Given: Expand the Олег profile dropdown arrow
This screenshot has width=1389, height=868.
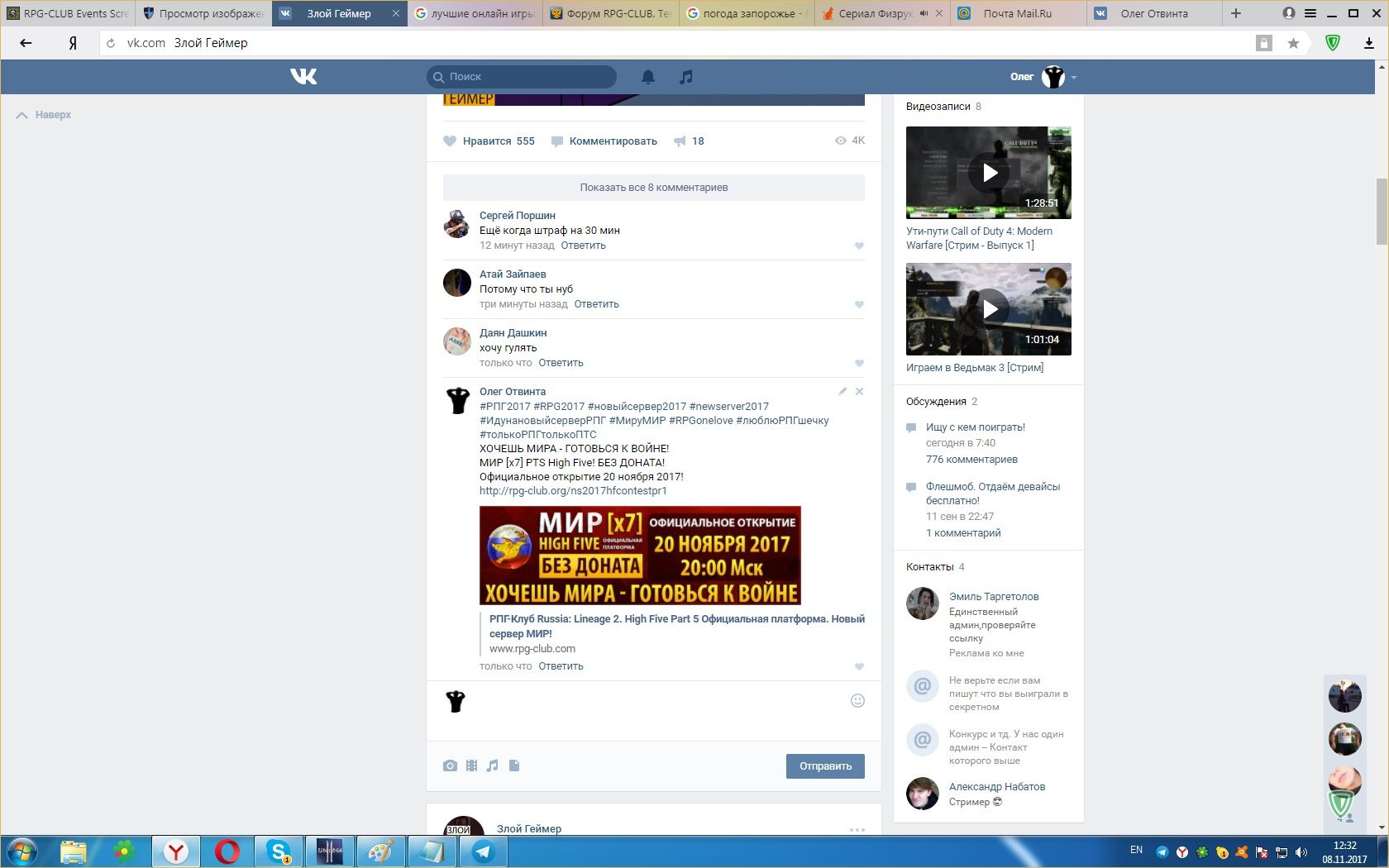Looking at the screenshot, I should [1073, 78].
